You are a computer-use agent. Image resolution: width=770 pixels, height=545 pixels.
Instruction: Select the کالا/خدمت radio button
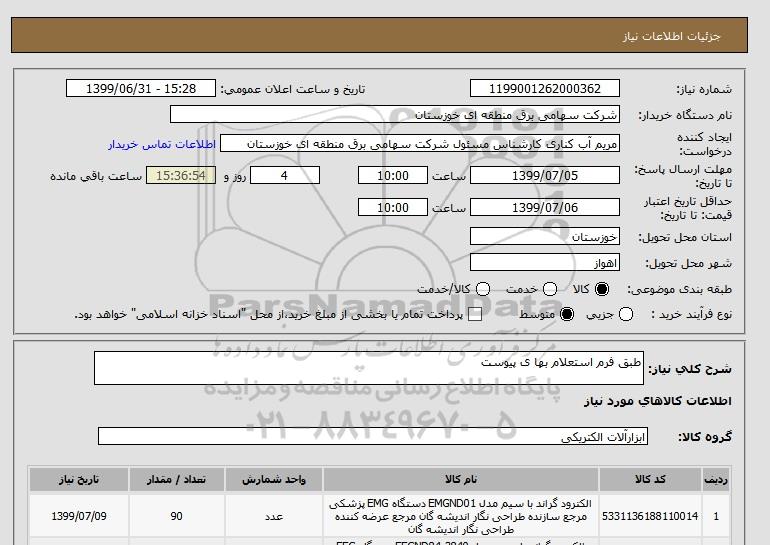(483, 289)
